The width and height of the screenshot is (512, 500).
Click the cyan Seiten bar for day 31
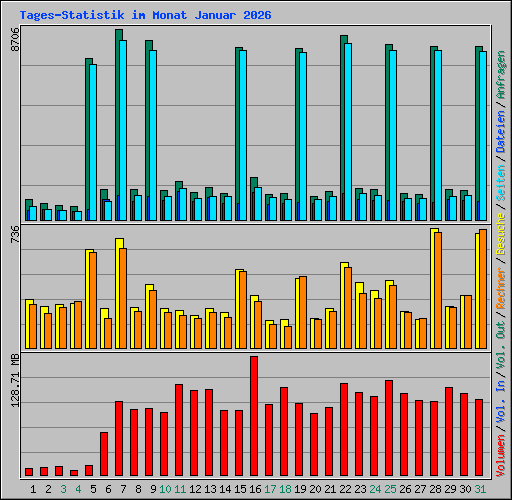483,136
